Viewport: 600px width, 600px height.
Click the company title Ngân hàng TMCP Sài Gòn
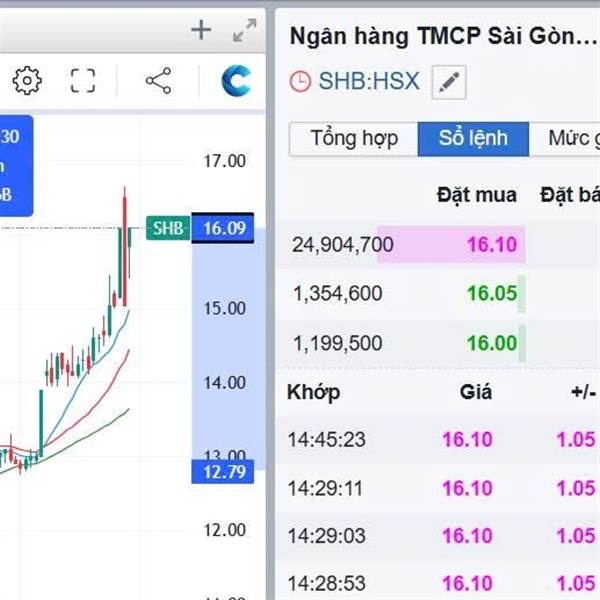444,36
